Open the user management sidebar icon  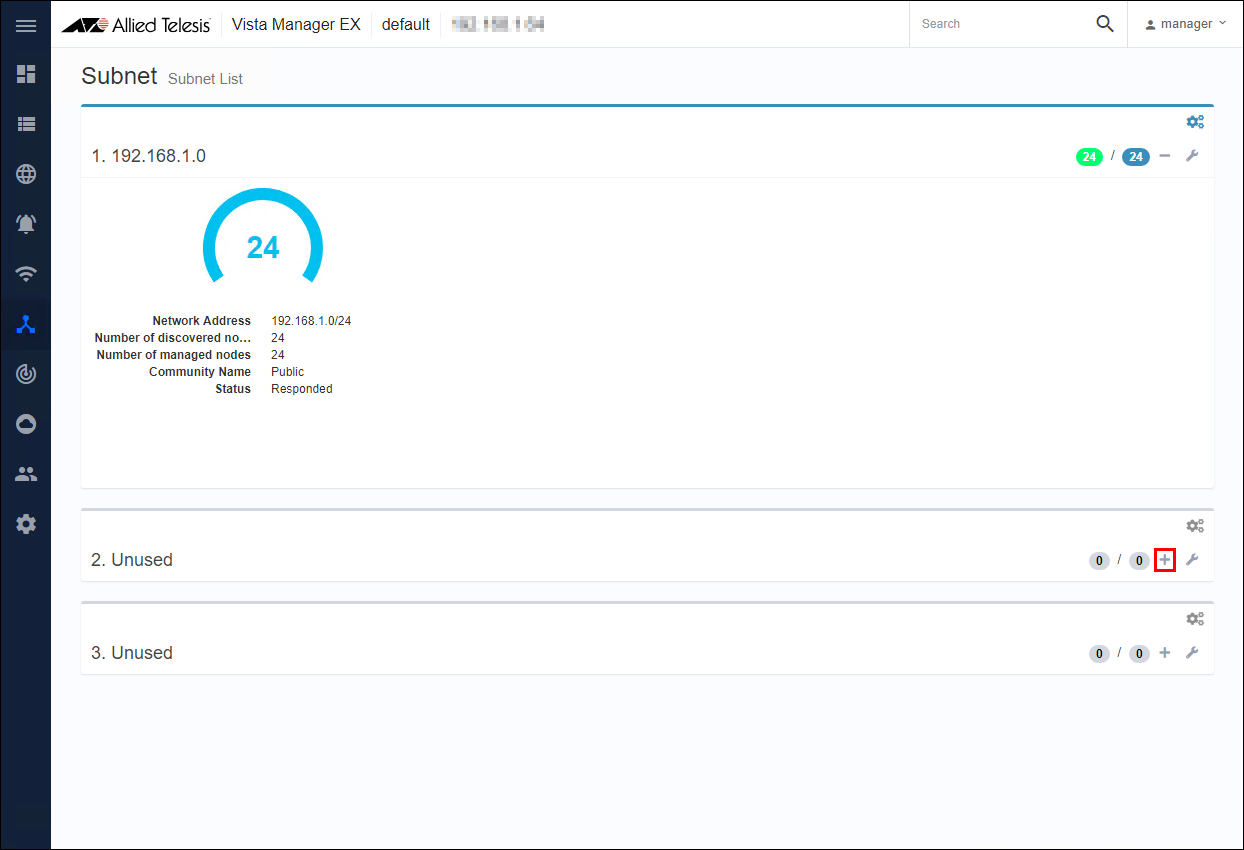tap(26, 474)
